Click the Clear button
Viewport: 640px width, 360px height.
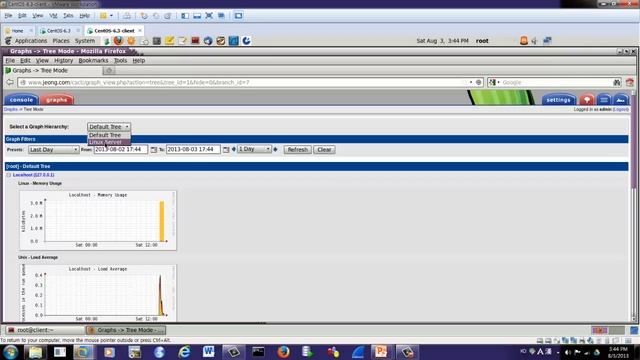coord(324,150)
